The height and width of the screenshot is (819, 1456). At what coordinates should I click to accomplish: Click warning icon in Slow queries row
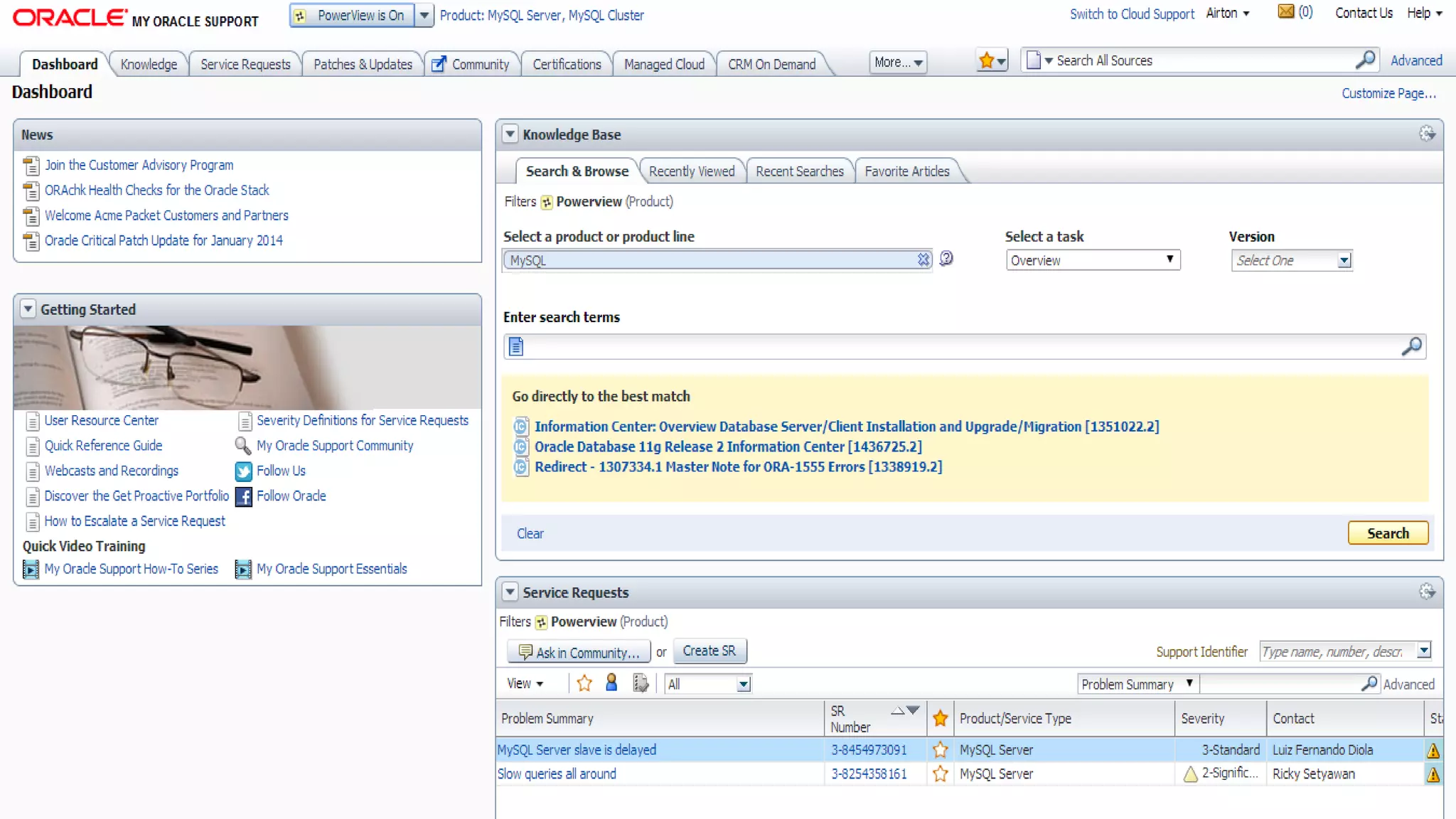tap(1433, 774)
